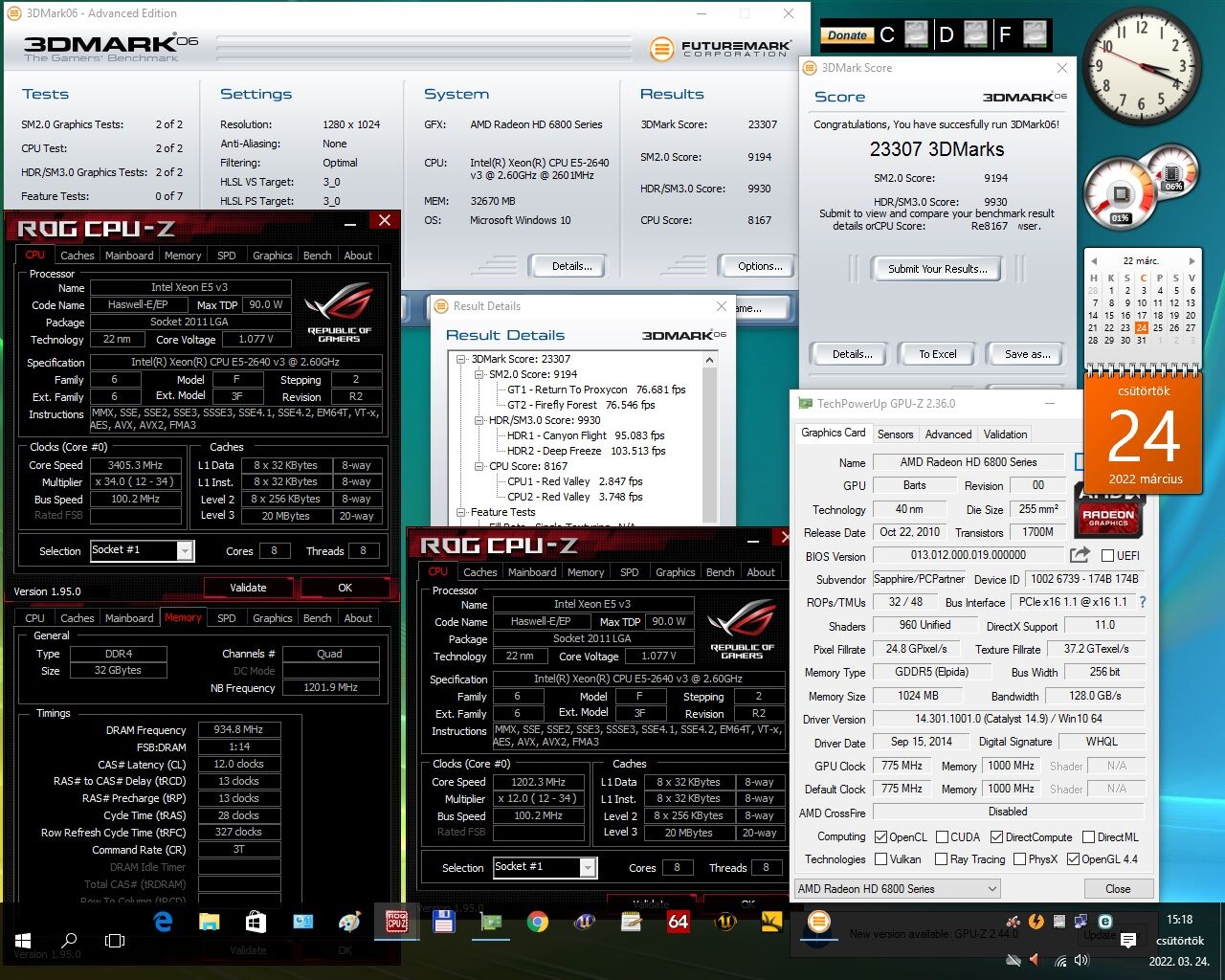
Task: Open drive D gadget icon
Action: (x=976, y=34)
